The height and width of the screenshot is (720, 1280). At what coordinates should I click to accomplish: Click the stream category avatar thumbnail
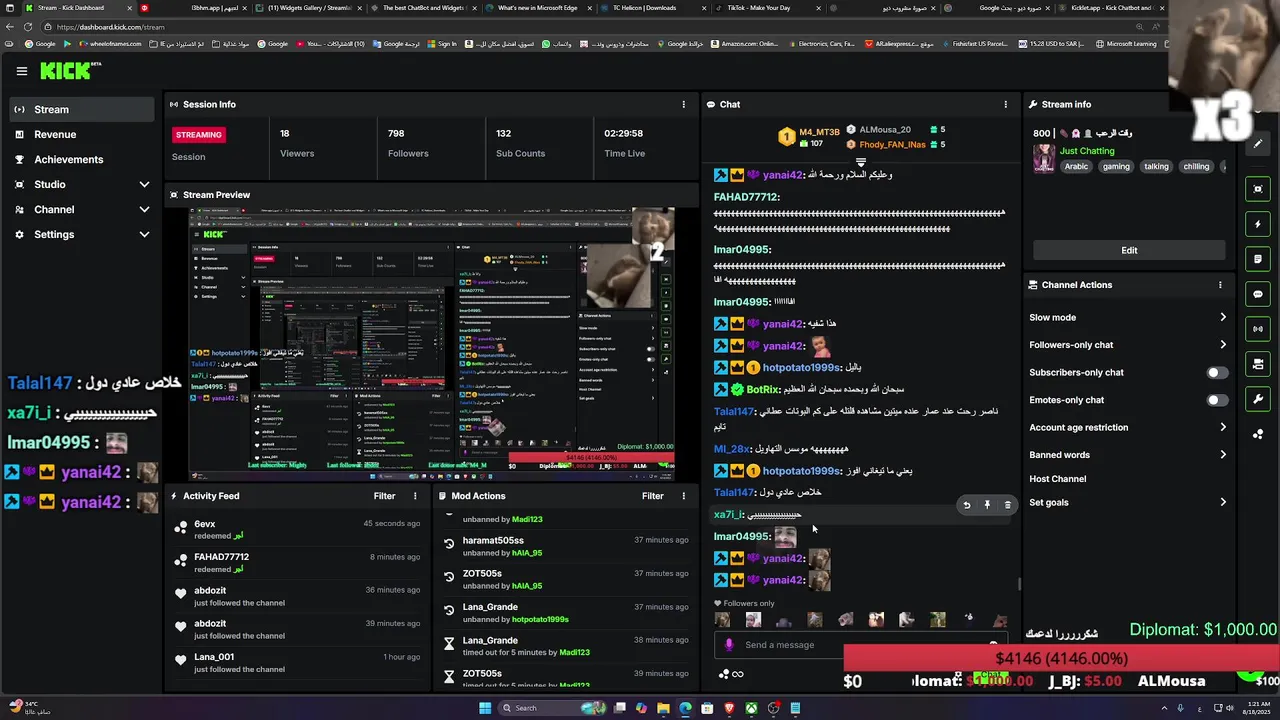[1044, 158]
